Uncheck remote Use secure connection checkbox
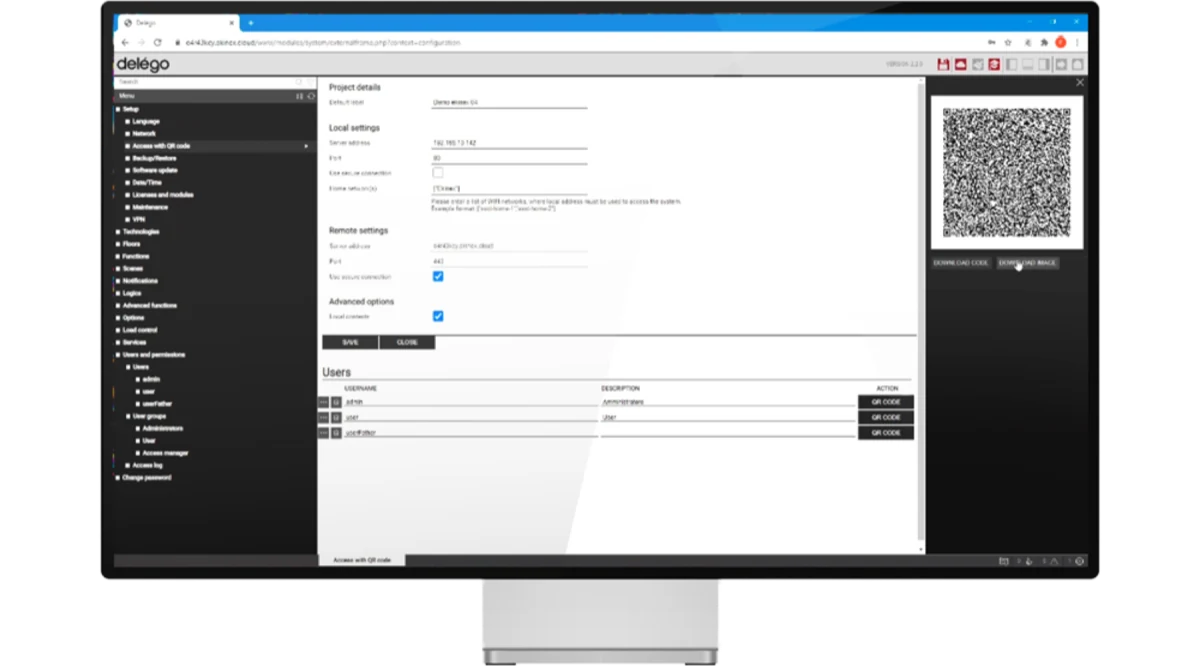The width and height of the screenshot is (1200, 666). coord(438,277)
